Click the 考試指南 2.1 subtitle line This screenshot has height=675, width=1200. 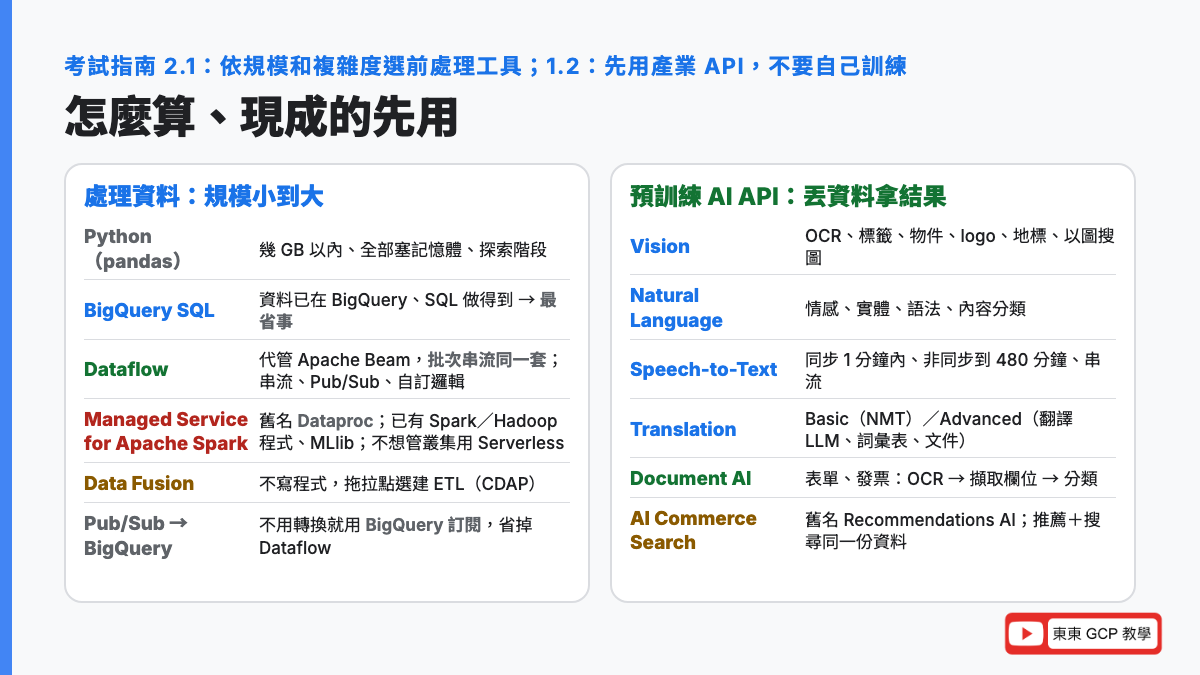(x=485, y=67)
